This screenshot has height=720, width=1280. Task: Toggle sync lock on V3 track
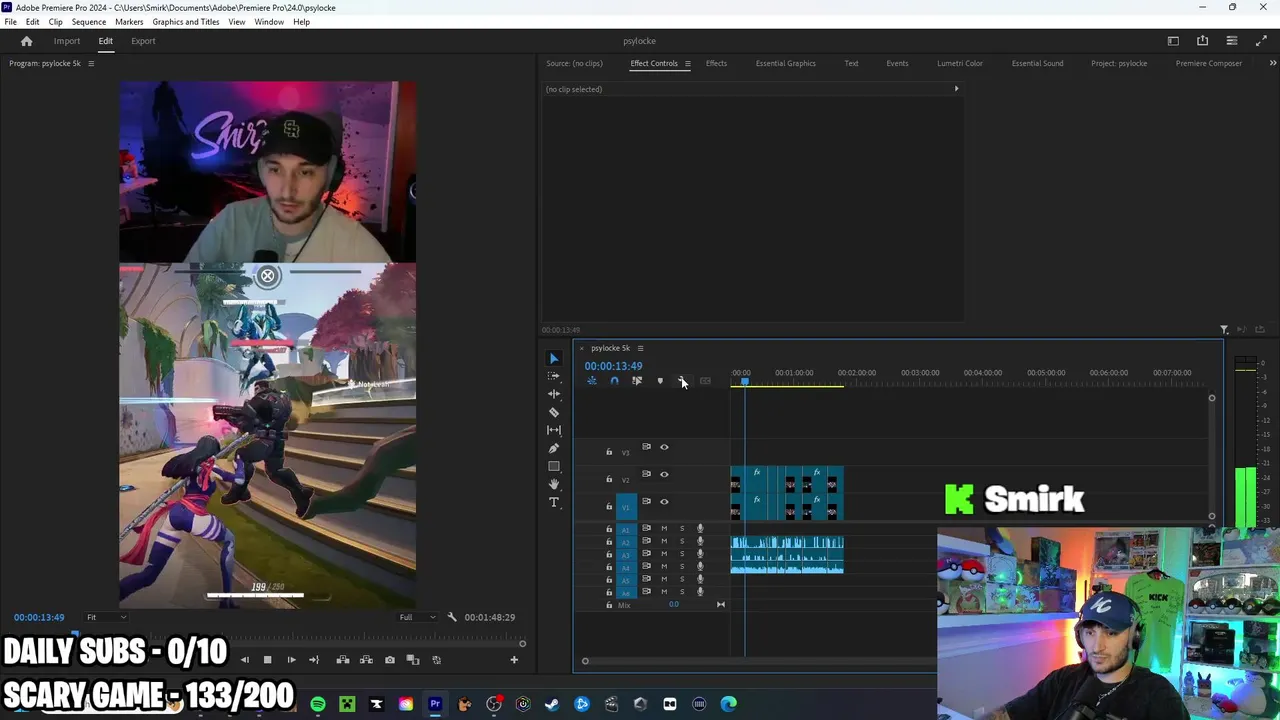[x=646, y=447]
